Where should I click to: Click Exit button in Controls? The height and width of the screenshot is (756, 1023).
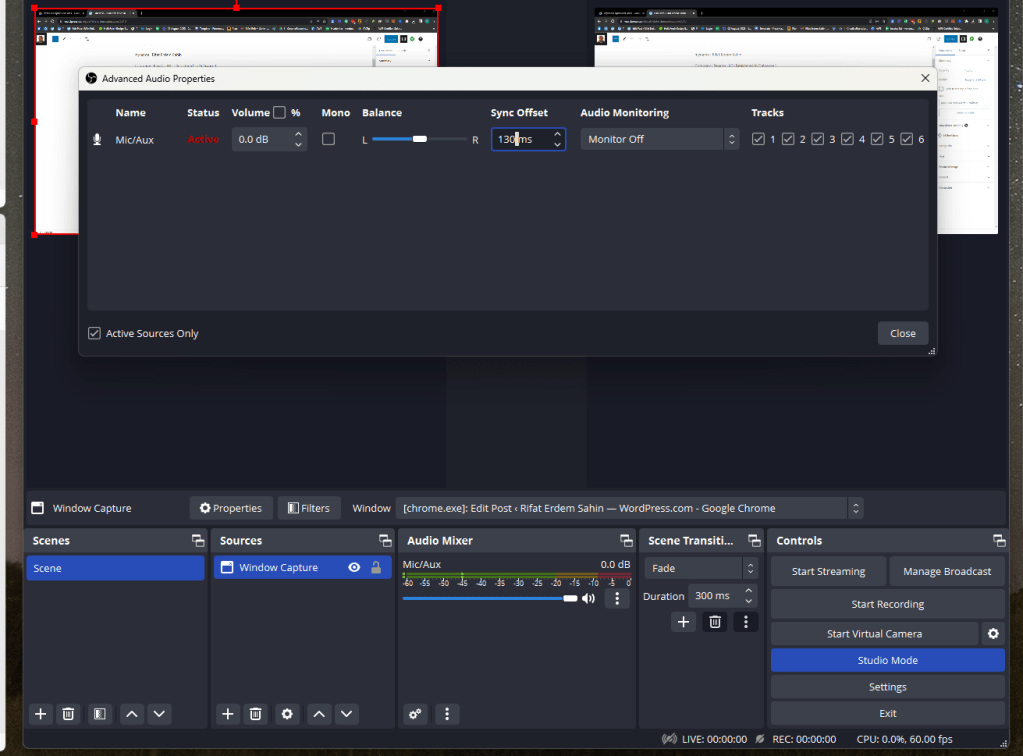tap(888, 714)
